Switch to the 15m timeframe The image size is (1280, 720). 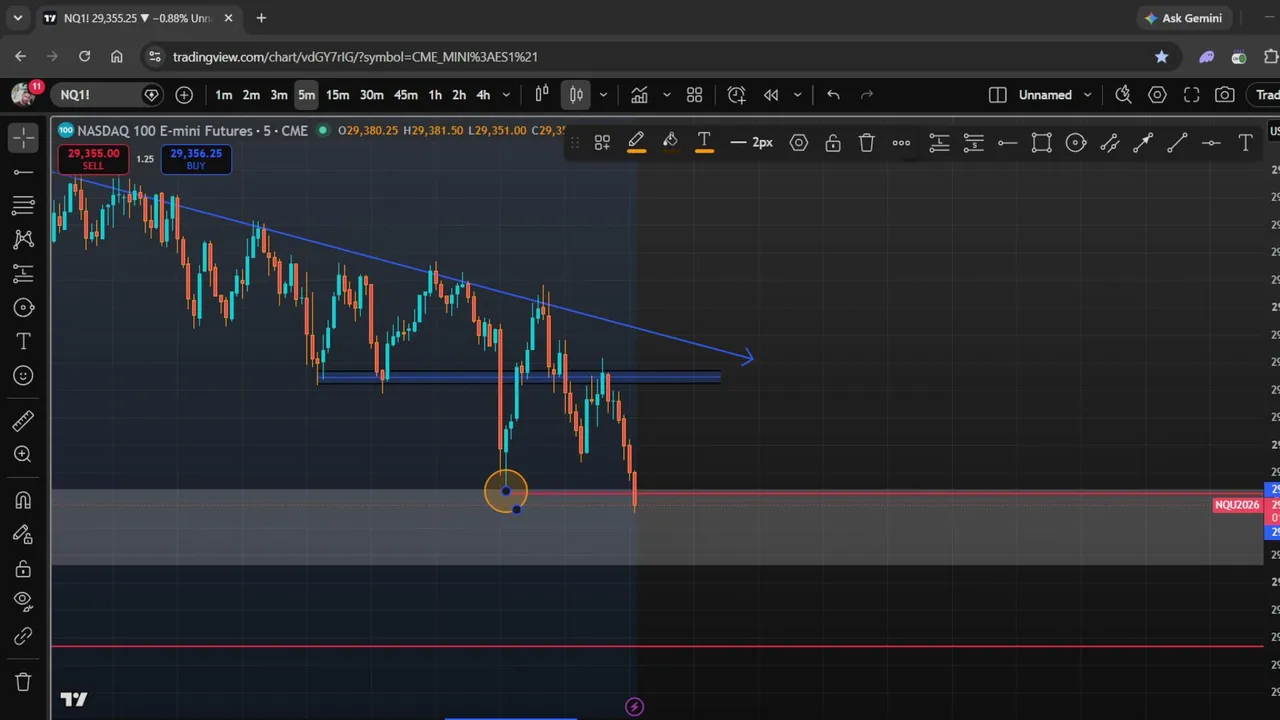coord(337,95)
